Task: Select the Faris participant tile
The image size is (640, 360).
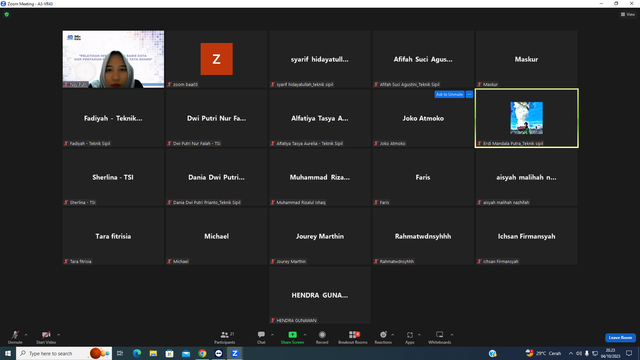Action: pyautogui.click(x=423, y=177)
